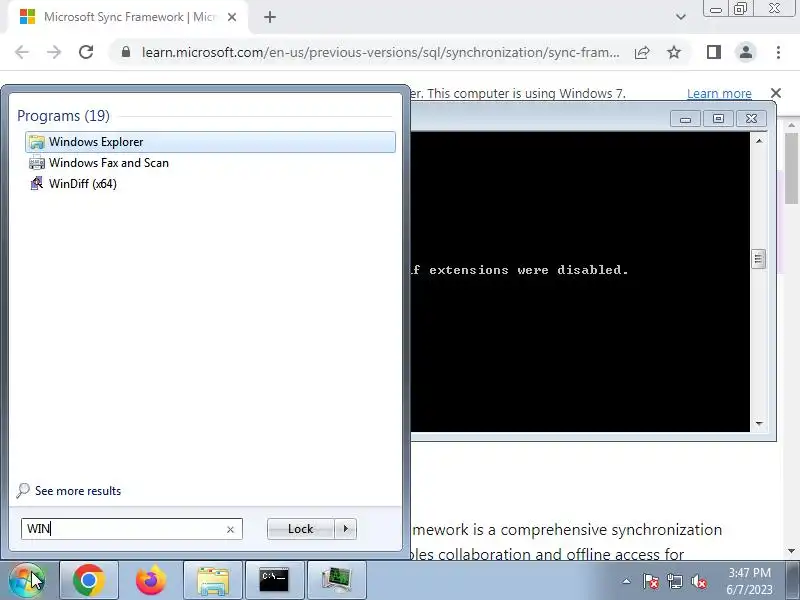The width and height of the screenshot is (800, 600).
Task: Click the command window scroll down arrow
Action: [759, 423]
